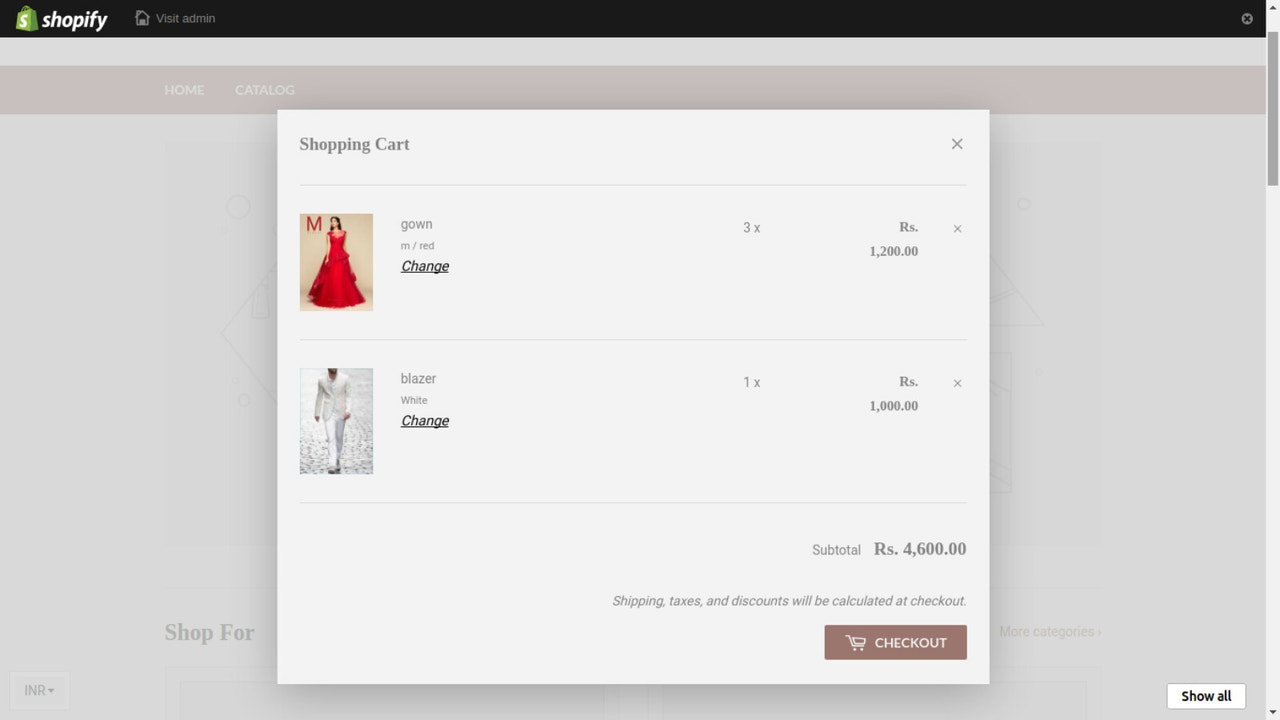Expand More categories
The width and height of the screenshot is (1280, 720).
pos(1050,631)
